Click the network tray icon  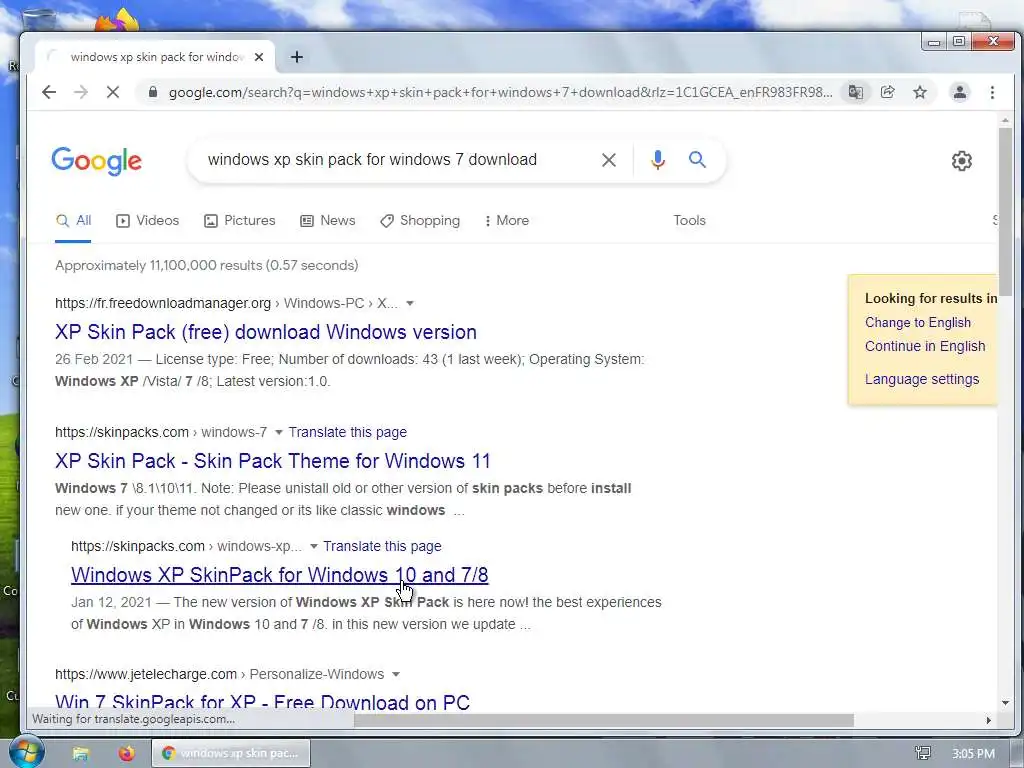[923, 754]
